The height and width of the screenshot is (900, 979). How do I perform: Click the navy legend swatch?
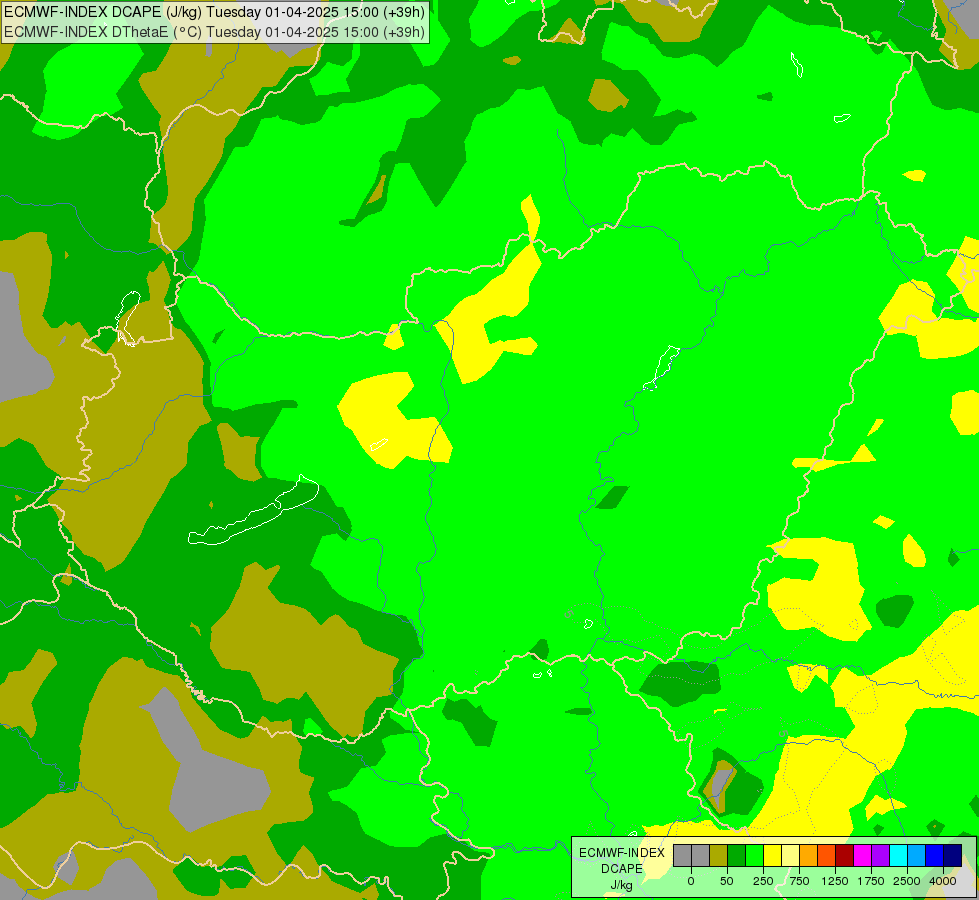click(x=953, y=856)
